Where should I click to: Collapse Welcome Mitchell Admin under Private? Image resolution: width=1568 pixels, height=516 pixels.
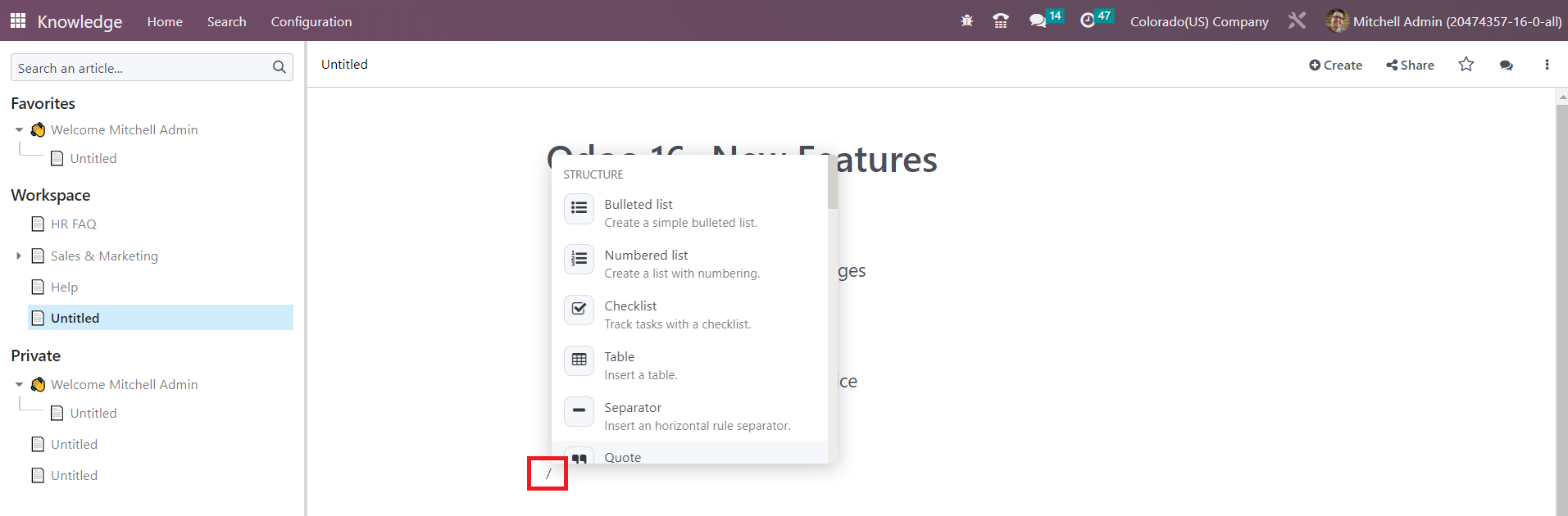pos(19,384)
